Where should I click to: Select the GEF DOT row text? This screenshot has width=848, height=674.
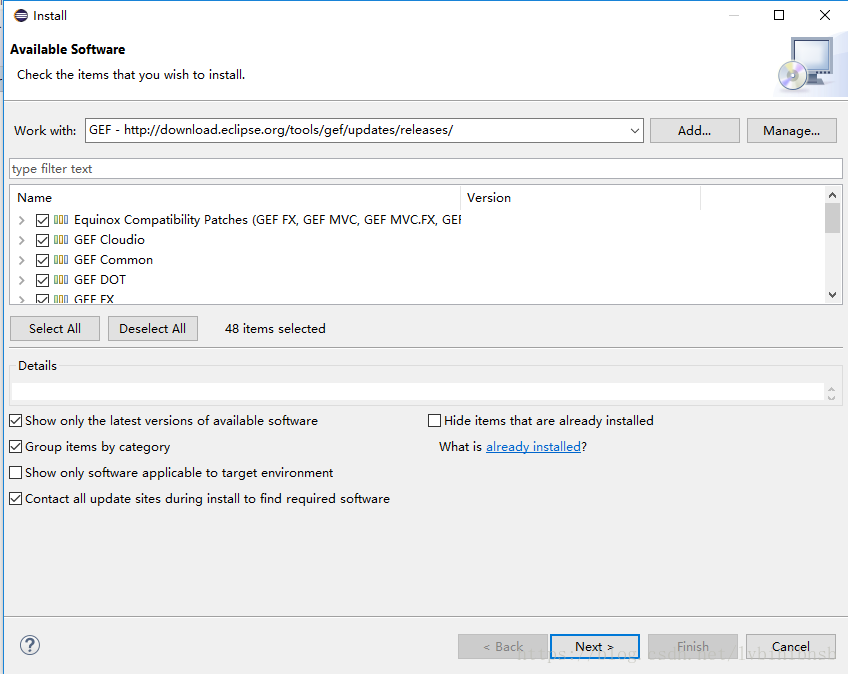(100, 280)
